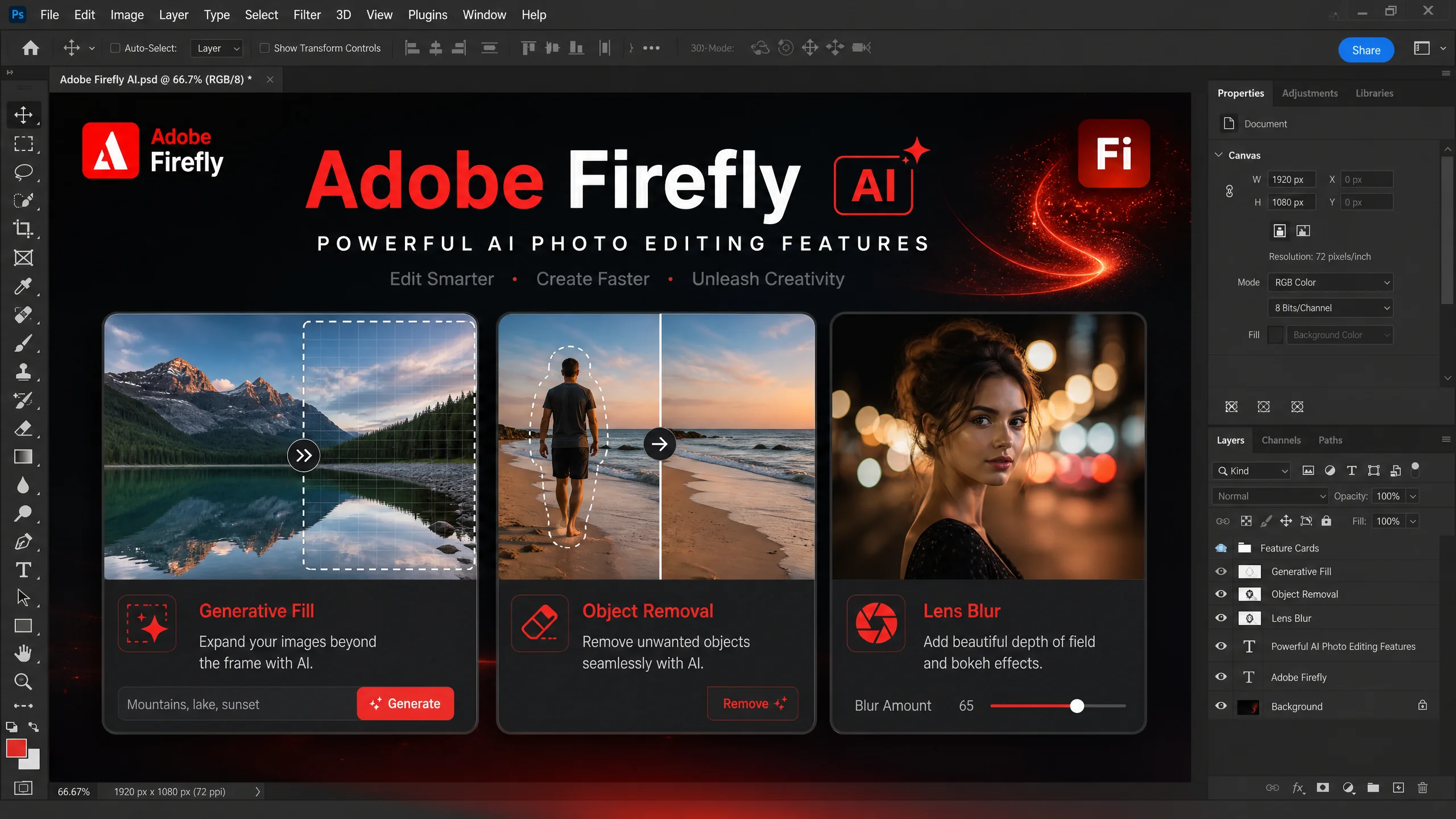Hide the Lens Blur layer

(x=1221, y=618)
